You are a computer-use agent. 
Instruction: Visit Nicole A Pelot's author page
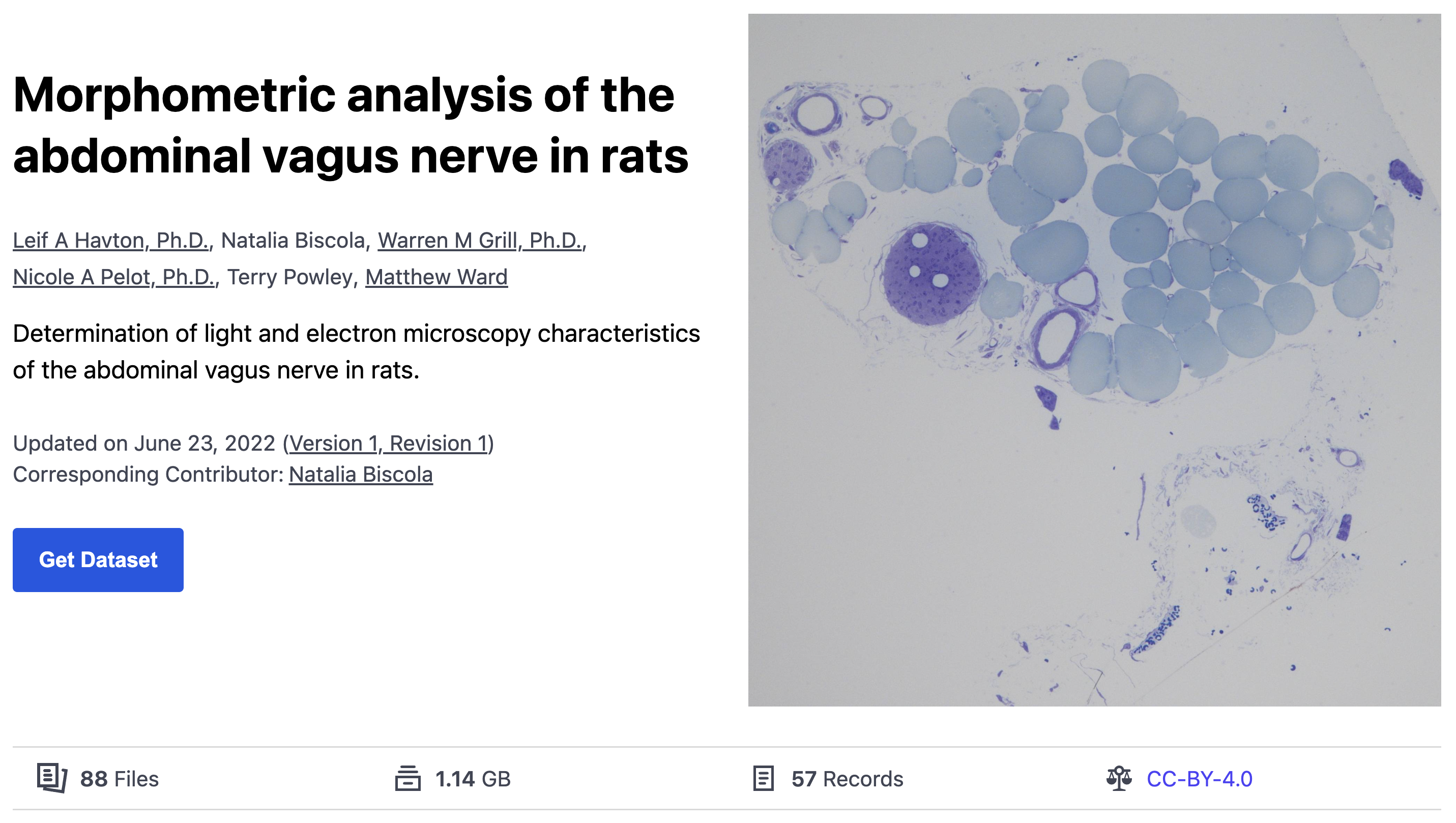tap(114, 277)
